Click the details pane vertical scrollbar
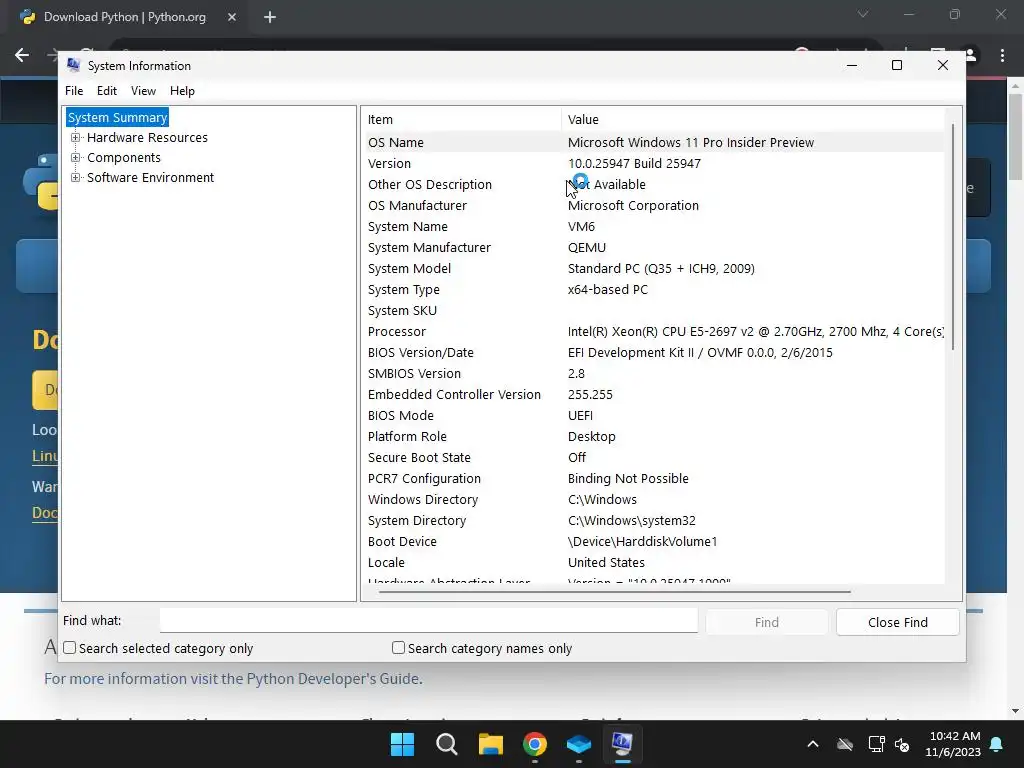The image size is (1024, 768). (953, 236)
